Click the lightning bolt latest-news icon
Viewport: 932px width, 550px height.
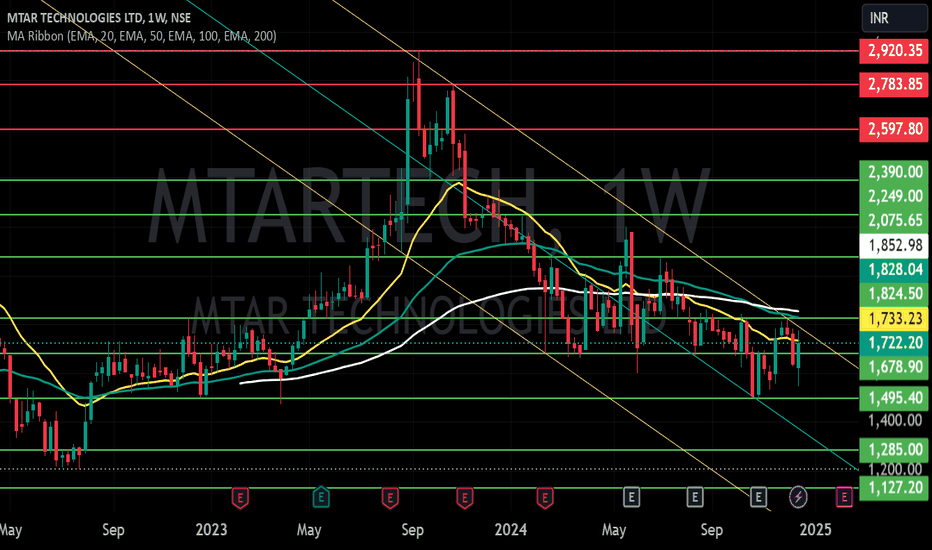798,496
